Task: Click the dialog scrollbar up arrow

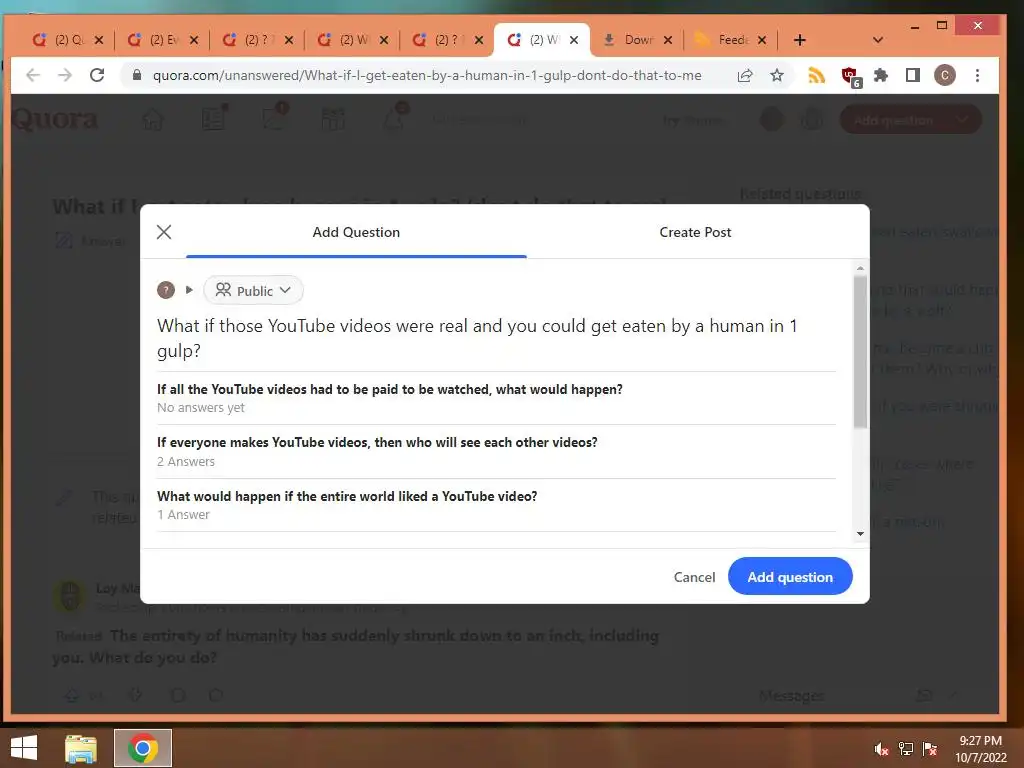Action: [x=860, y=268]
